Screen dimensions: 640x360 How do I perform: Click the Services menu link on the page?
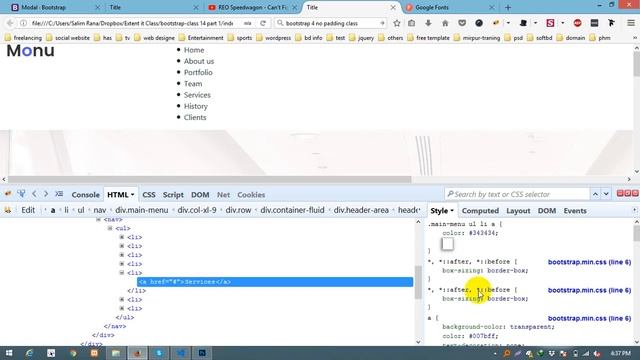click(197, 95)
